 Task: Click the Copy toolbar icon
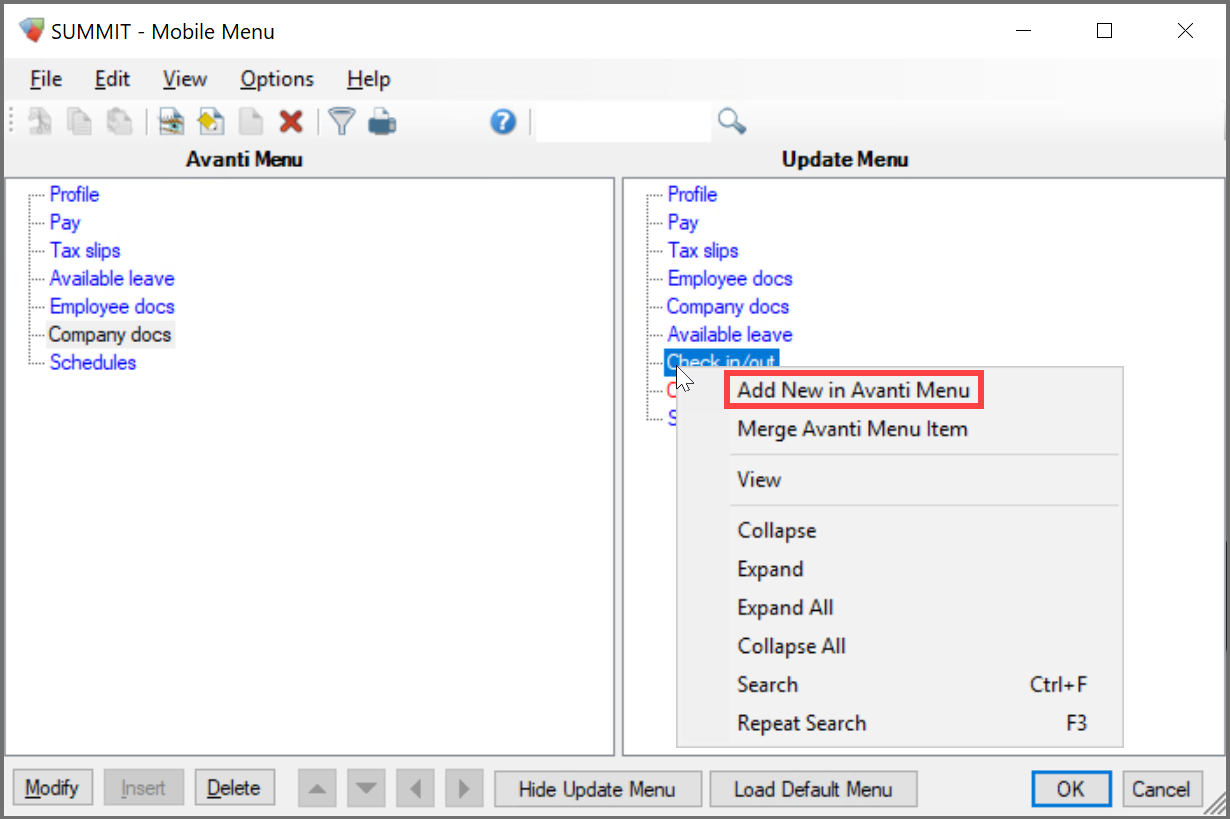(80, 122)
